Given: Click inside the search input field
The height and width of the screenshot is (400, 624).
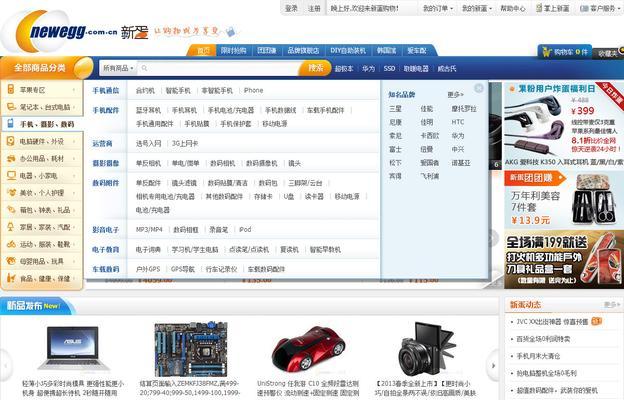Looking at the screenshot, I should click(219, 68).
